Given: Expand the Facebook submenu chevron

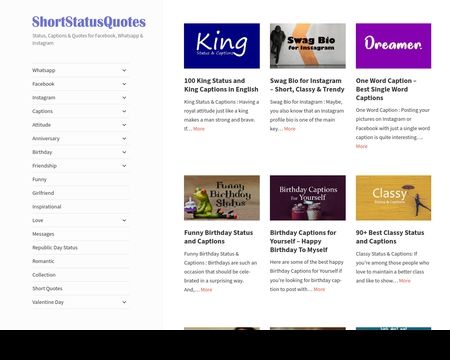Looking at the screenshot, I should pos(124,84).
